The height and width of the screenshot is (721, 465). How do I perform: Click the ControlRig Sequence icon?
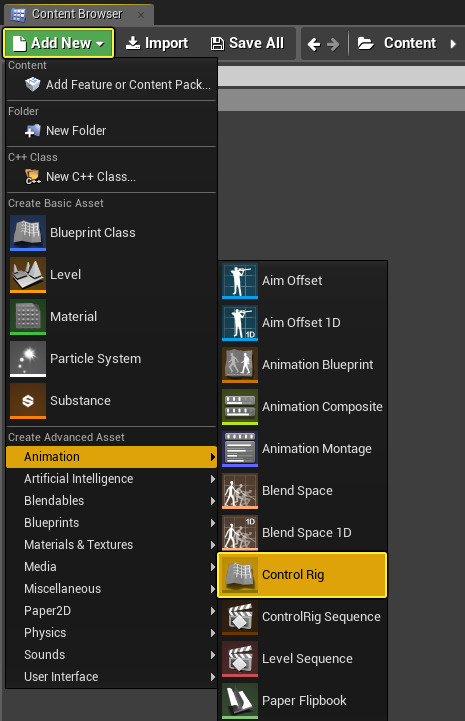[240, 617]
